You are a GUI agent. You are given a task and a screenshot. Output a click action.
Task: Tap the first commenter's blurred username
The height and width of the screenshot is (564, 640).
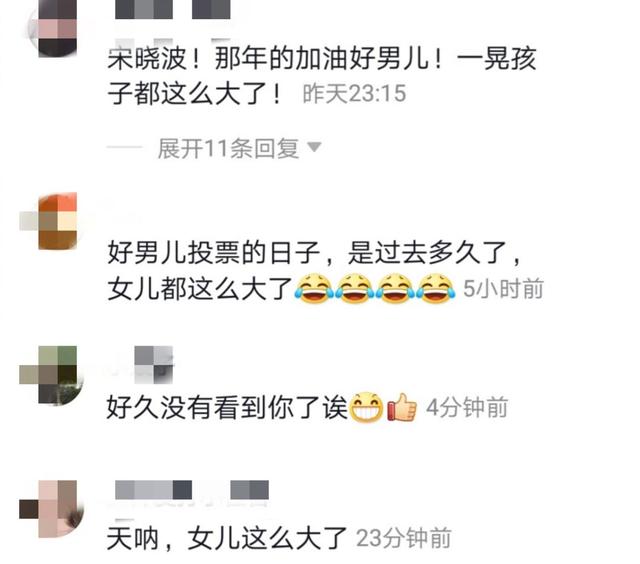pyautogui.click(x=173, y=9)
